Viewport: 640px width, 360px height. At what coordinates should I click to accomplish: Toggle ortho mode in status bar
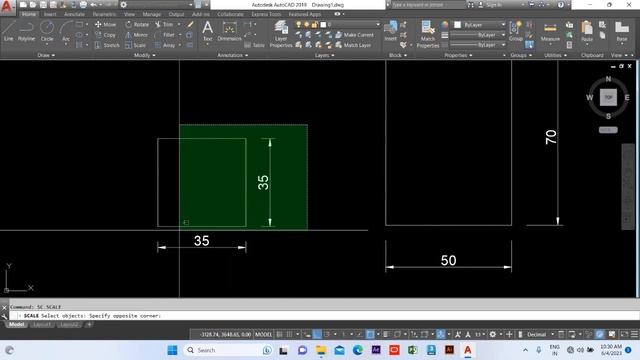coord(317,334)
